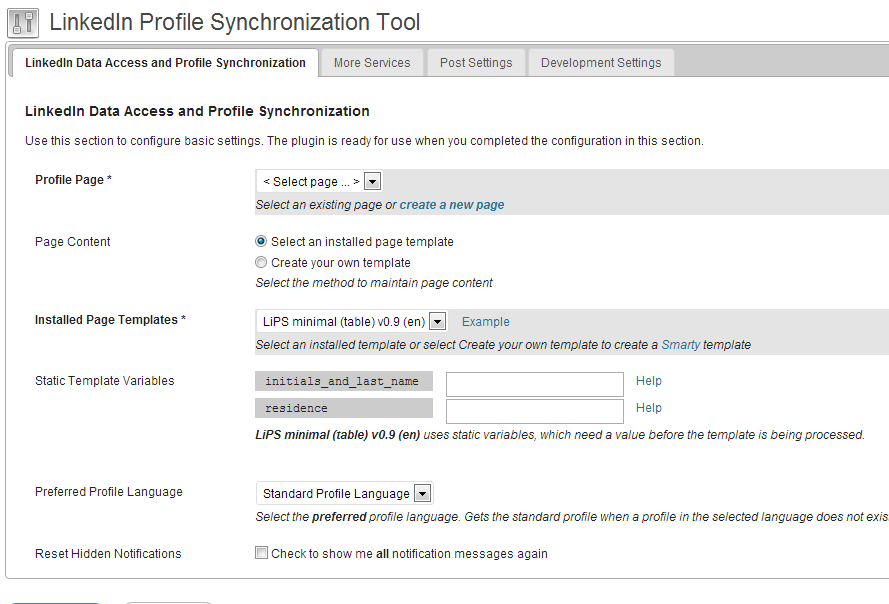Open the template Example link

(485, 322)
